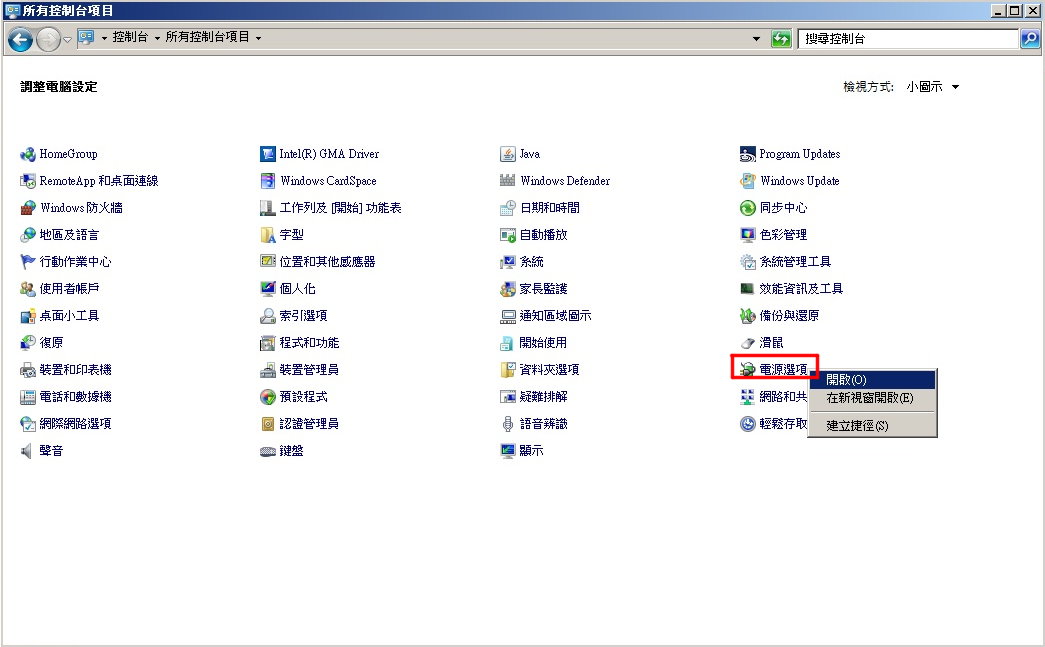This screenshot has height=647, width=1045.
Task: Open the 效能資訊及工具 link
Action: pos(801,289)
